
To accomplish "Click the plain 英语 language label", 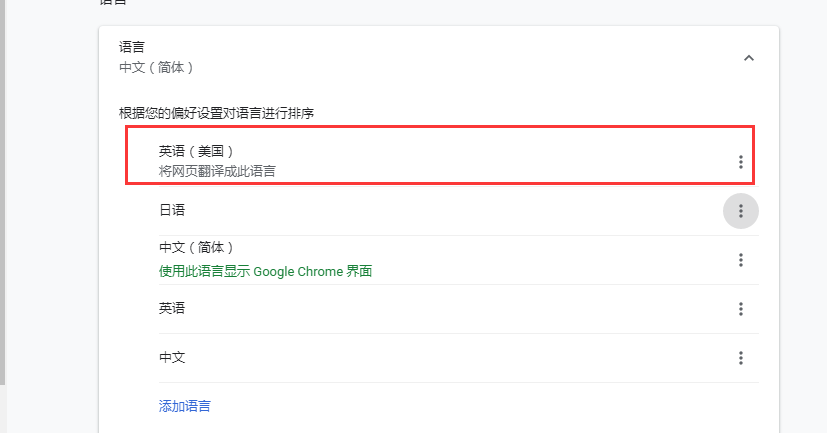I will click(172, 308).
